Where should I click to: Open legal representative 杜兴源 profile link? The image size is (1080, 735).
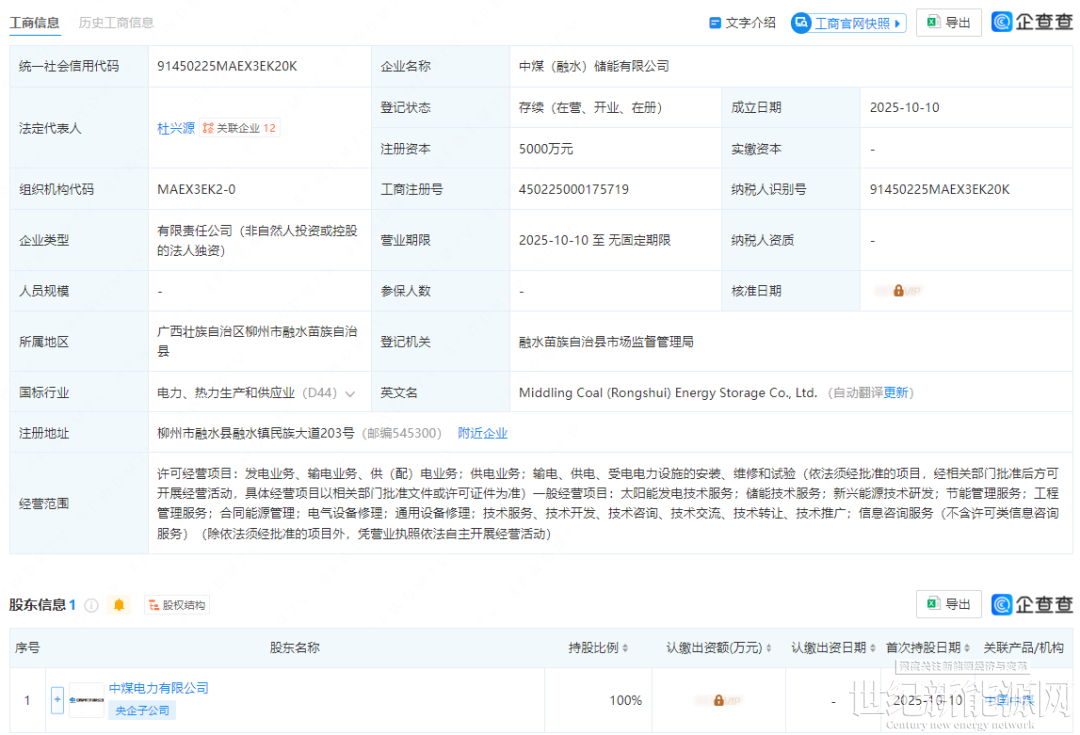pos(174,128)
